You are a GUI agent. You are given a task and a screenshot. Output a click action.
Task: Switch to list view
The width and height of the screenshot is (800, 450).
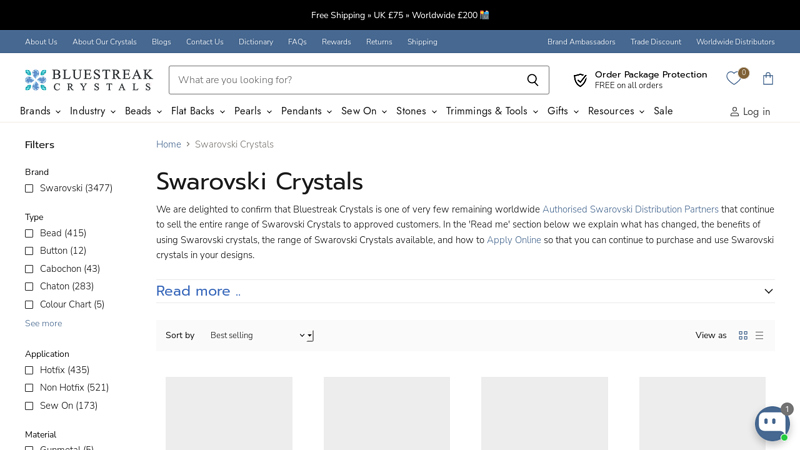[759, 335]
